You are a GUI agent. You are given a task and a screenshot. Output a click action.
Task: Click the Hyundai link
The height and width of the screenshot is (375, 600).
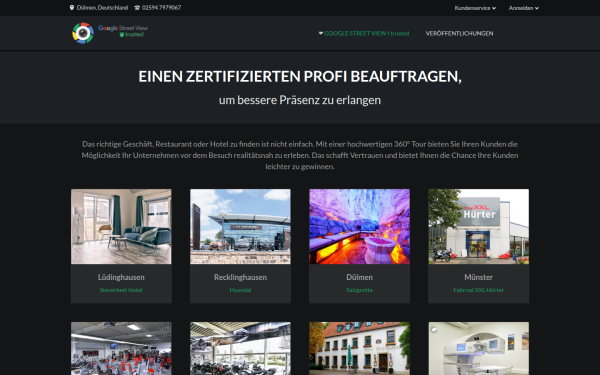click(240, 290)
